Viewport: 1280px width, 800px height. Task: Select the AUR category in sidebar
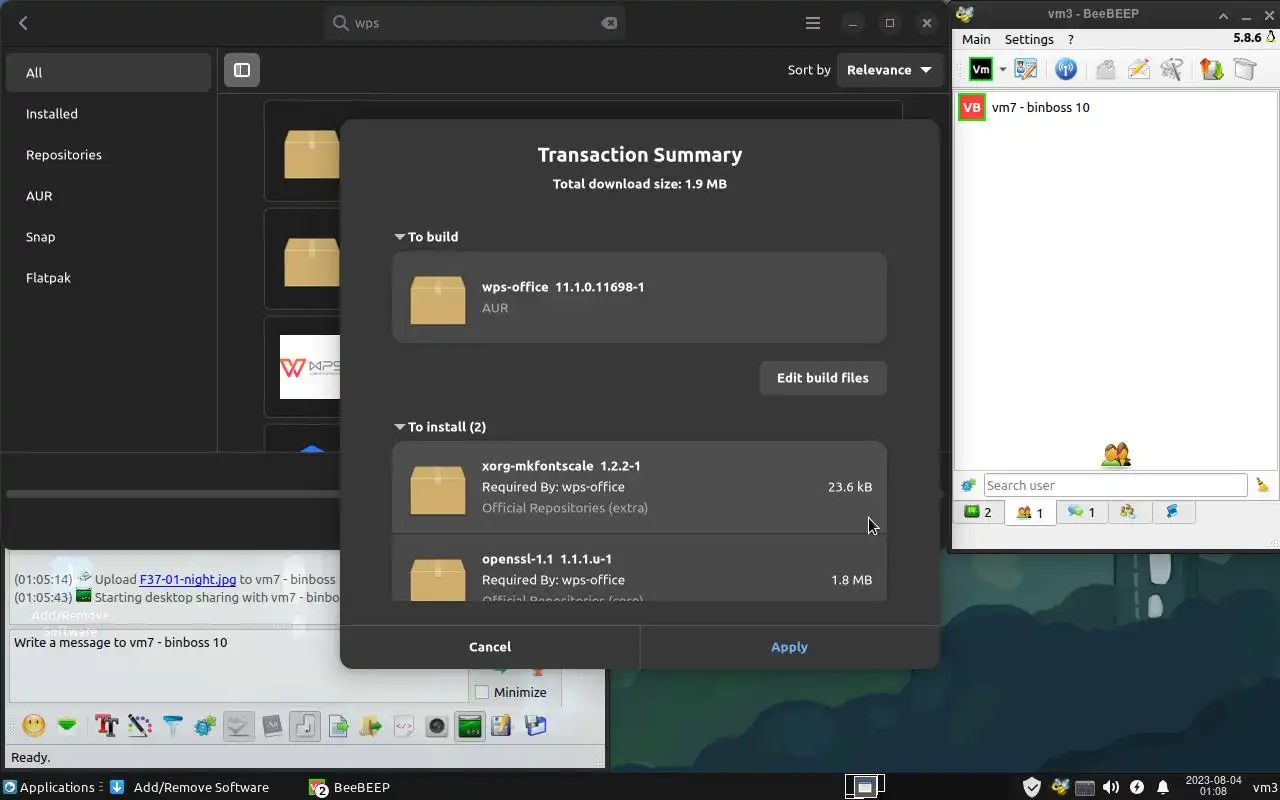tap(108, 196)
